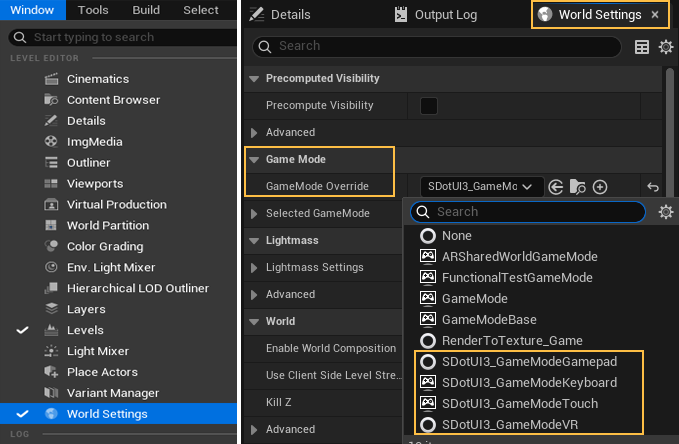Viewport: 679px width, 444px height.
Task: Open the Tools menu
Action: click(x=93, y=10)
